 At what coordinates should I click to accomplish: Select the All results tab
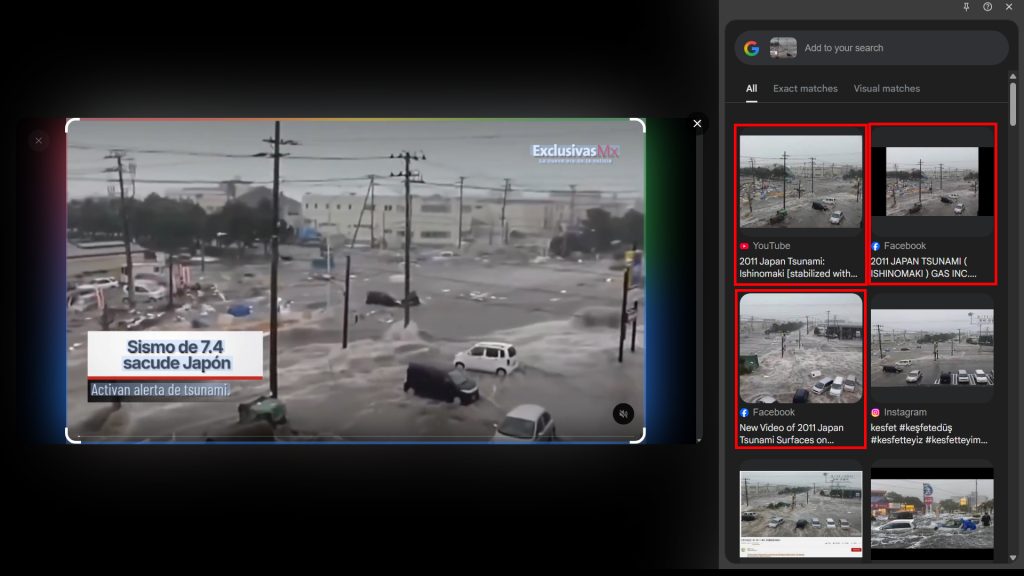(x=751, y=89)
